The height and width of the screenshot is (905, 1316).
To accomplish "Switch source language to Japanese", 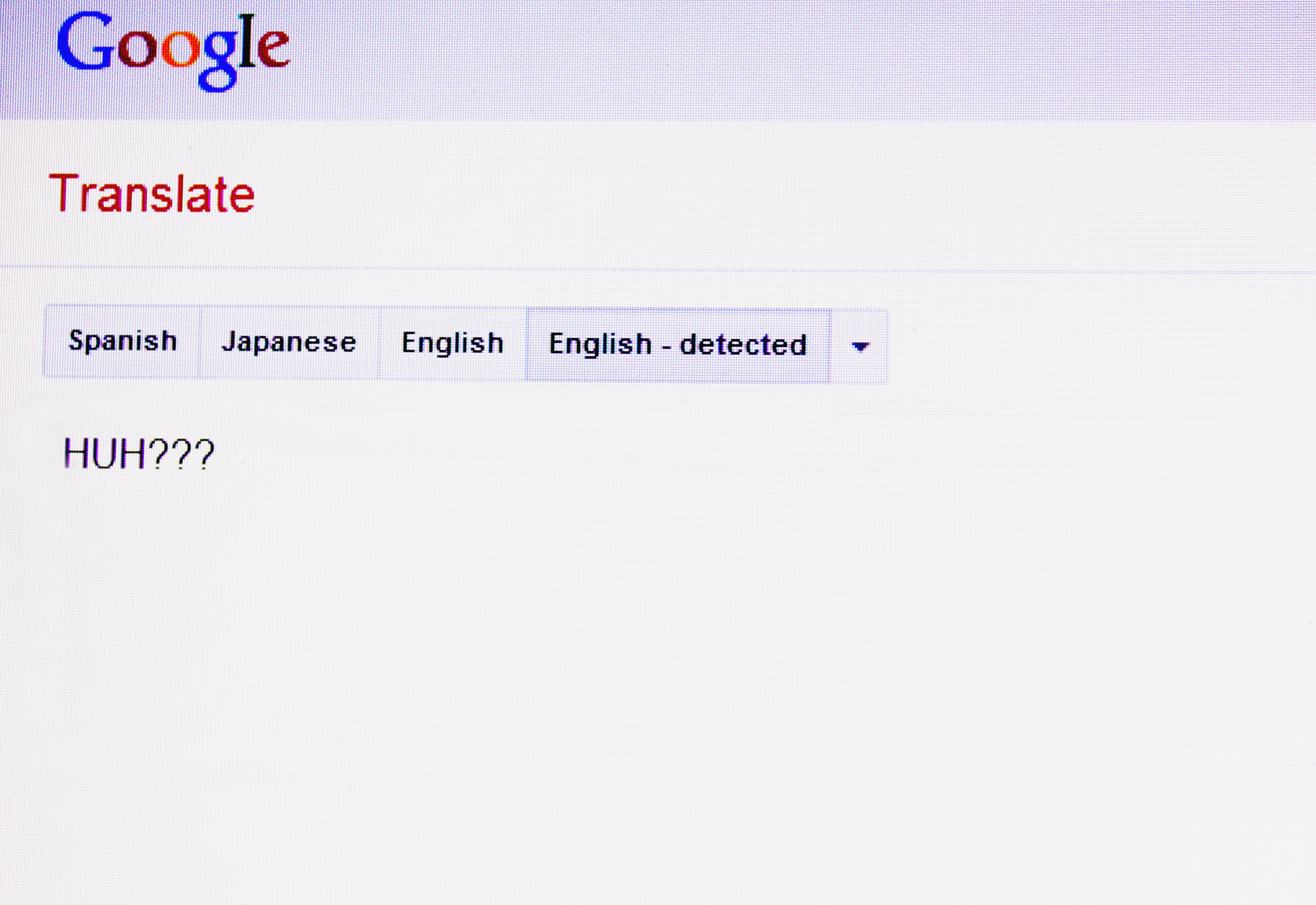I will click(289, 342).
